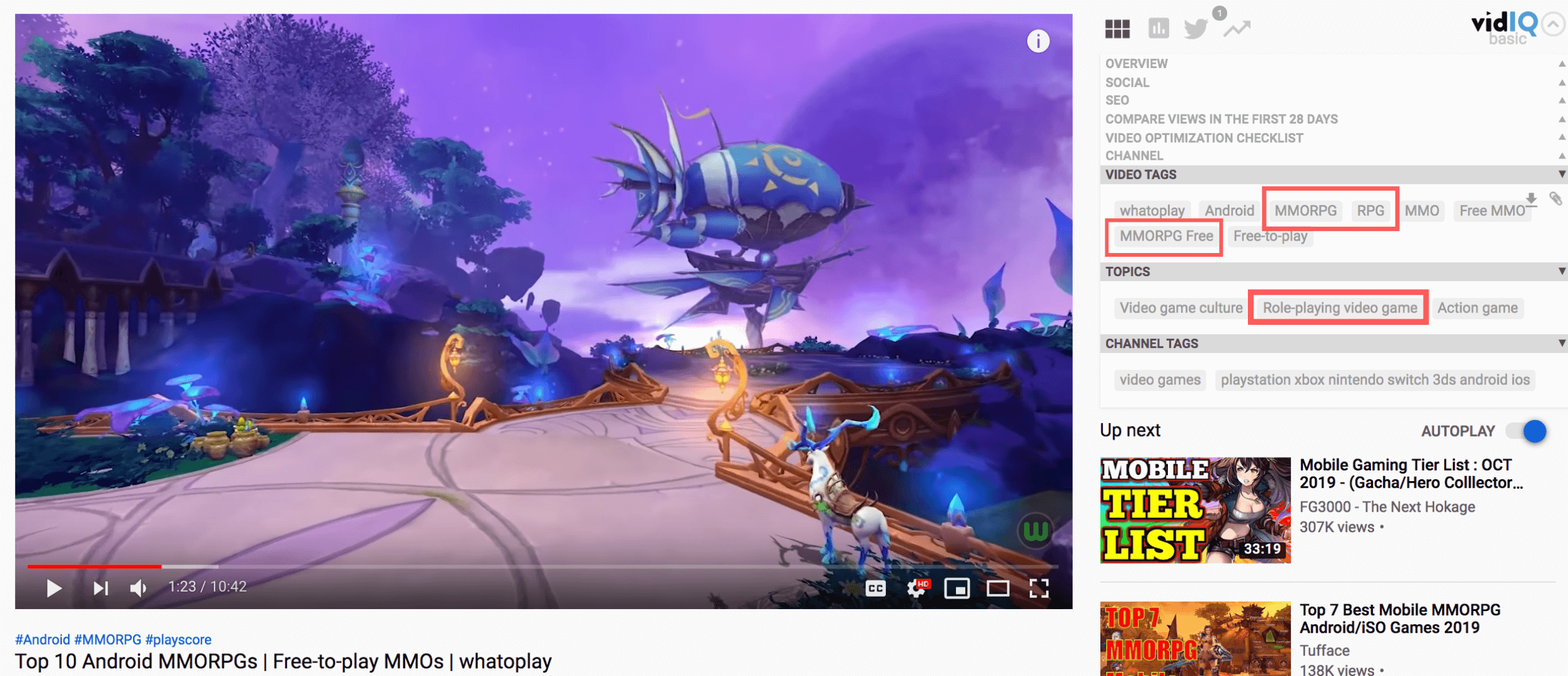Enter fullscreen mode

(1039, 588)
